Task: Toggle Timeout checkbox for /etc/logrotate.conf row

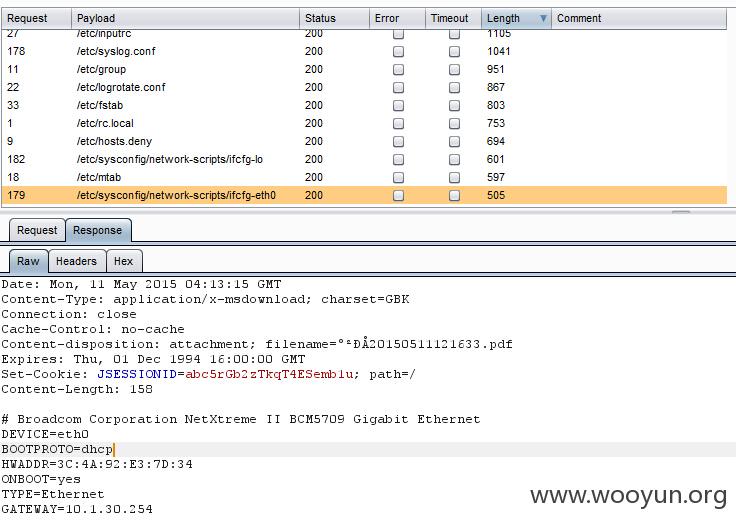Action: pos(454,87)
